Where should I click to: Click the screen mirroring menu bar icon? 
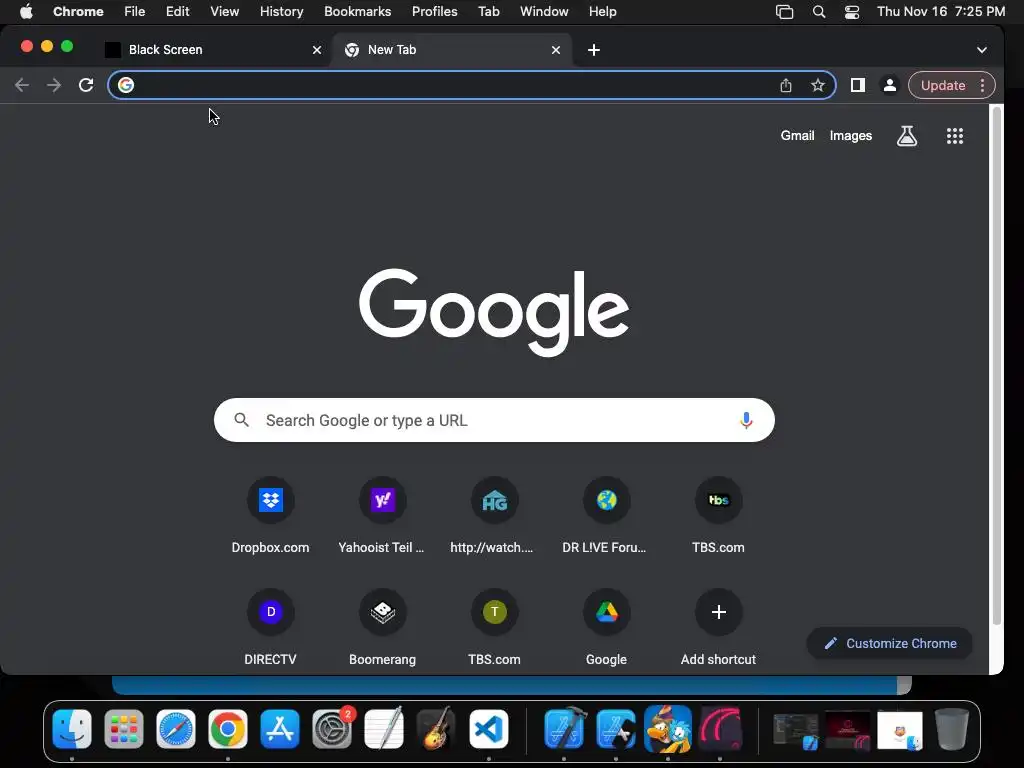(x=784, y=12)
